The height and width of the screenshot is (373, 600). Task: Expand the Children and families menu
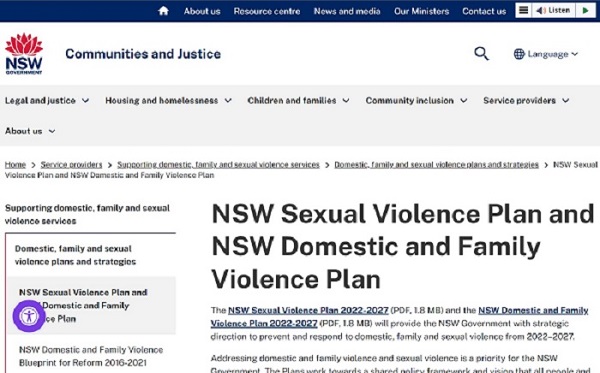pyautogui.click(x=298, y=101)
